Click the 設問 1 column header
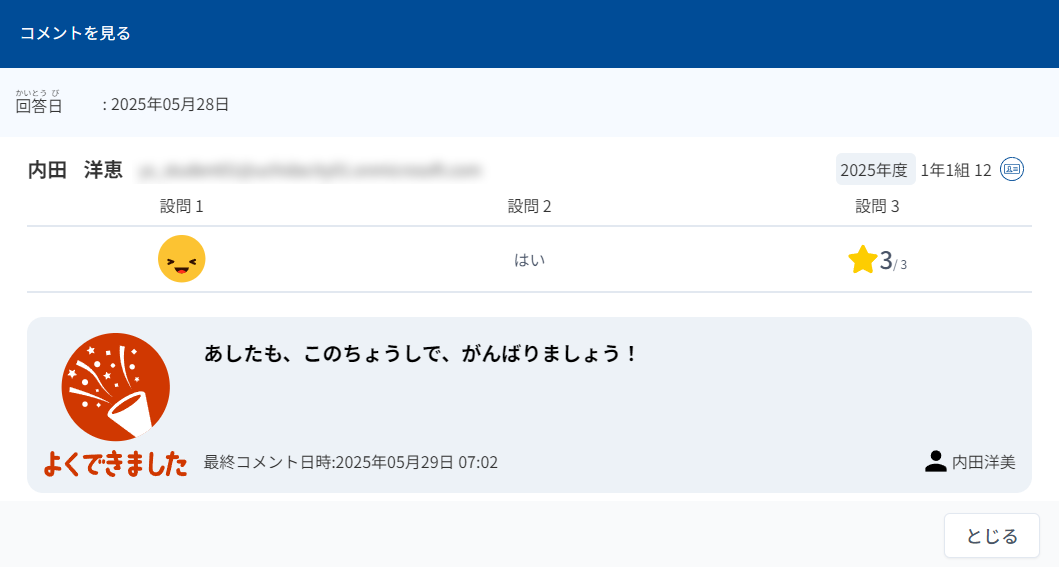Screen dimensions: 1059x567 coord(182,207)
